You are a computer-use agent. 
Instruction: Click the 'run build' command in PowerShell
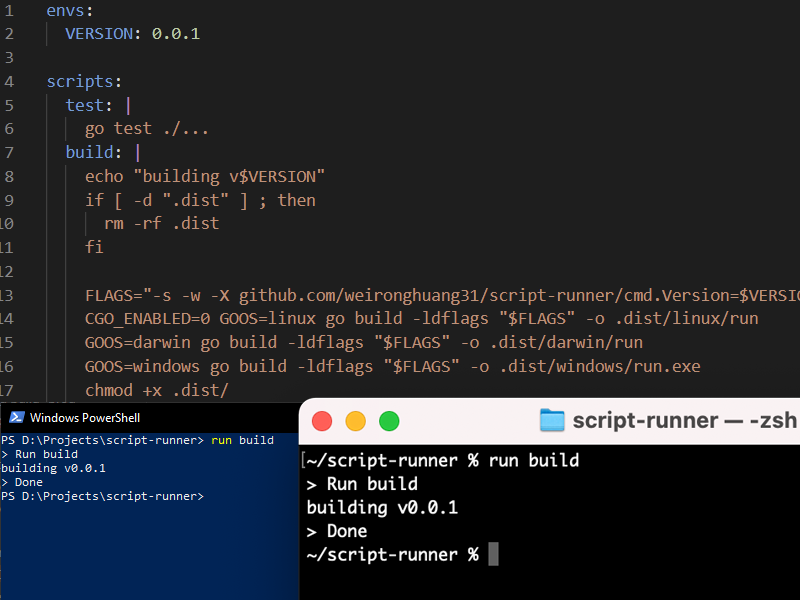point(242,440)
